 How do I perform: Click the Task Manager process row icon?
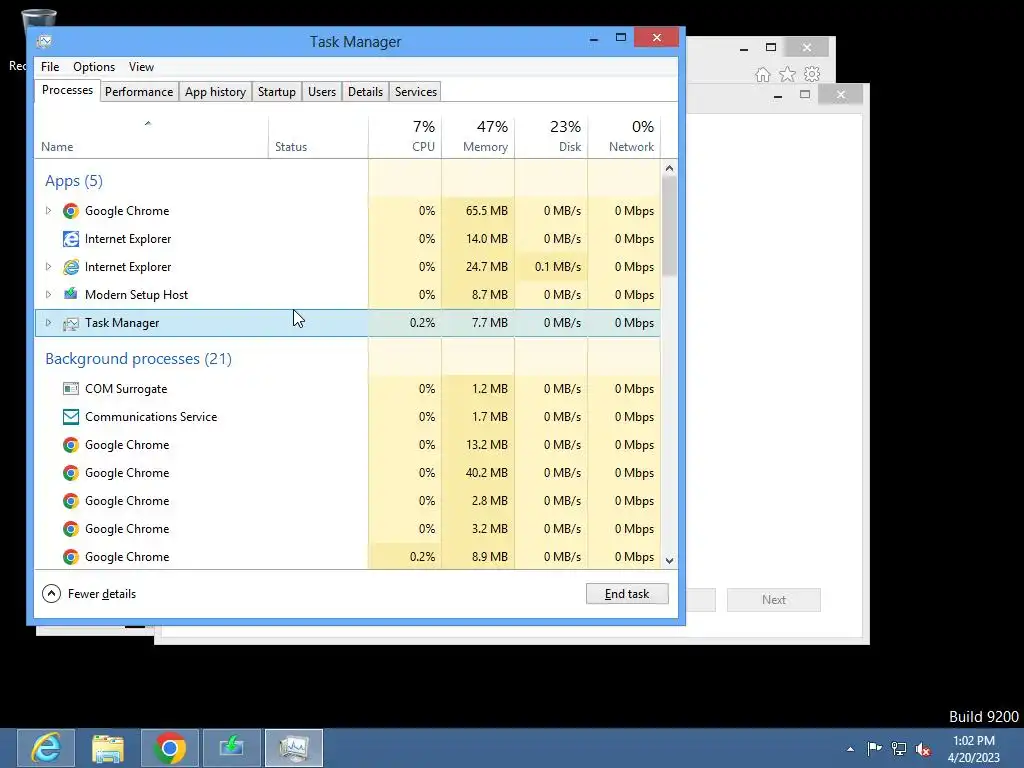pyautogui.click(x=71, y=323)
